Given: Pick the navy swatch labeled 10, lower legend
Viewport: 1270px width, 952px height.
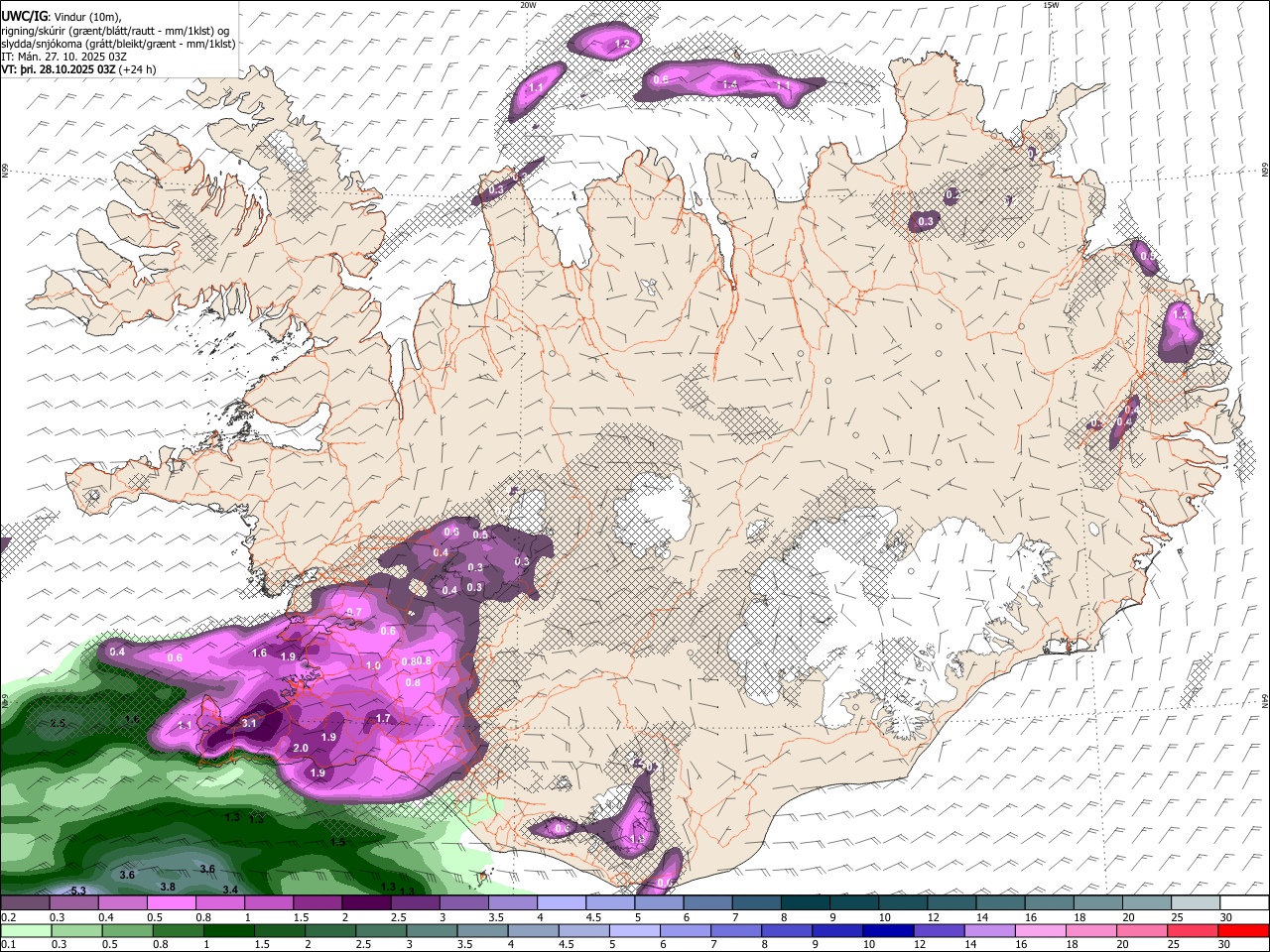Looking at the screenshot, I should [x=887, y=930].
